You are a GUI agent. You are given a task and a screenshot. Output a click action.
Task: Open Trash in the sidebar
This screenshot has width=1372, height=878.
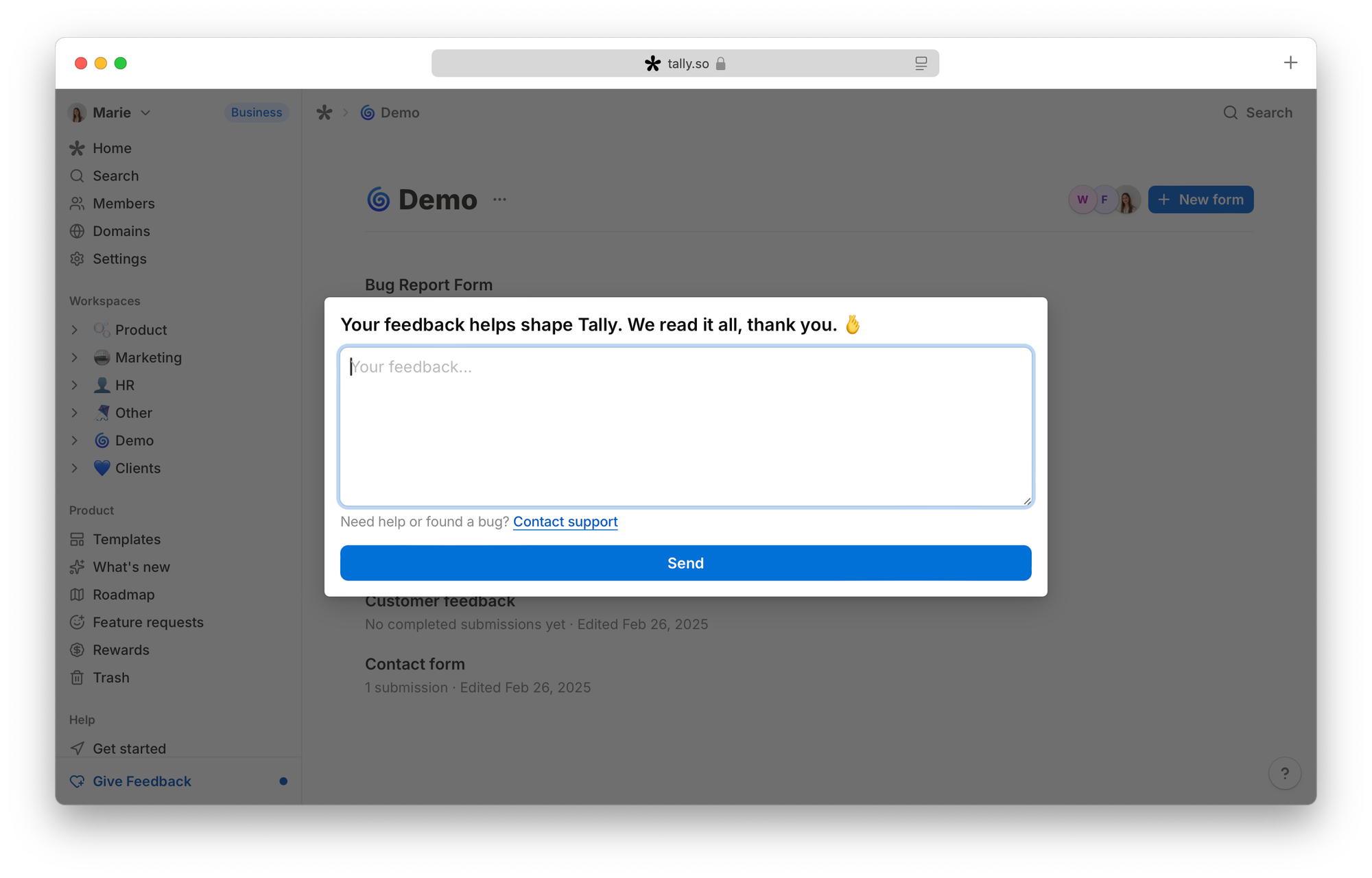pyautogui.click(x=110, y=678)
